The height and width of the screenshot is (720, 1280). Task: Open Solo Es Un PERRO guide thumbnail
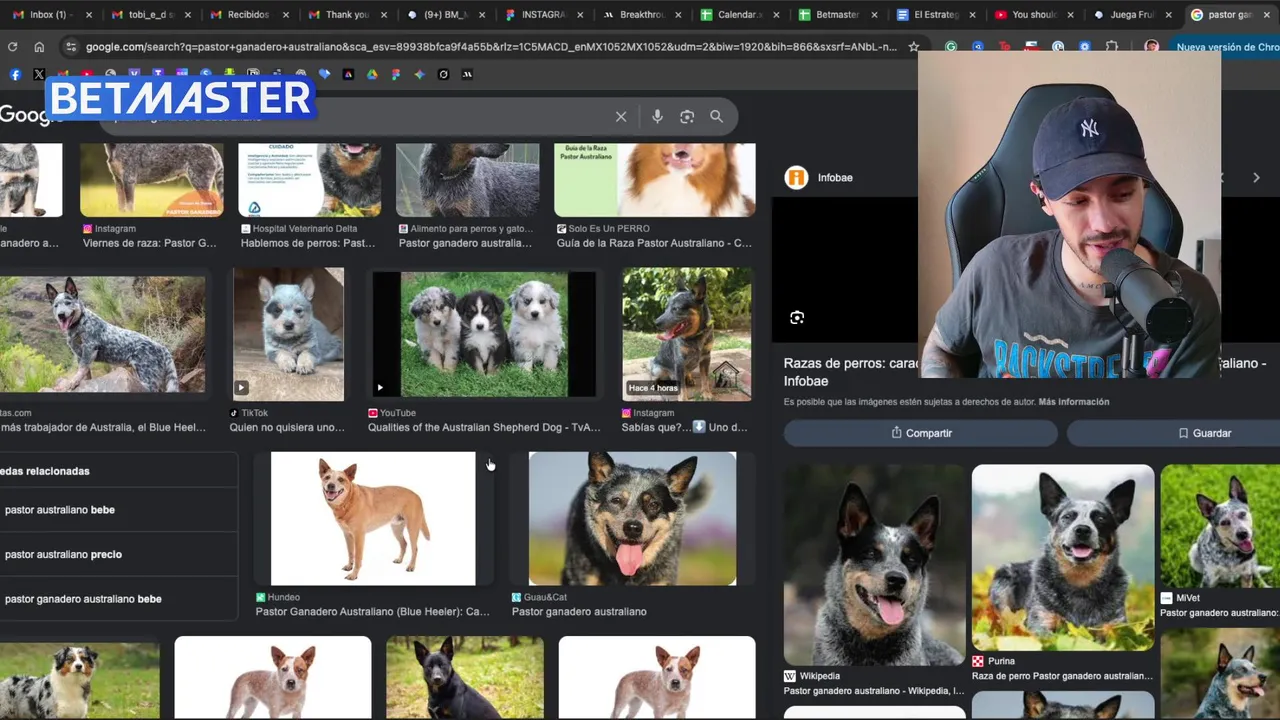coord(655,179)
